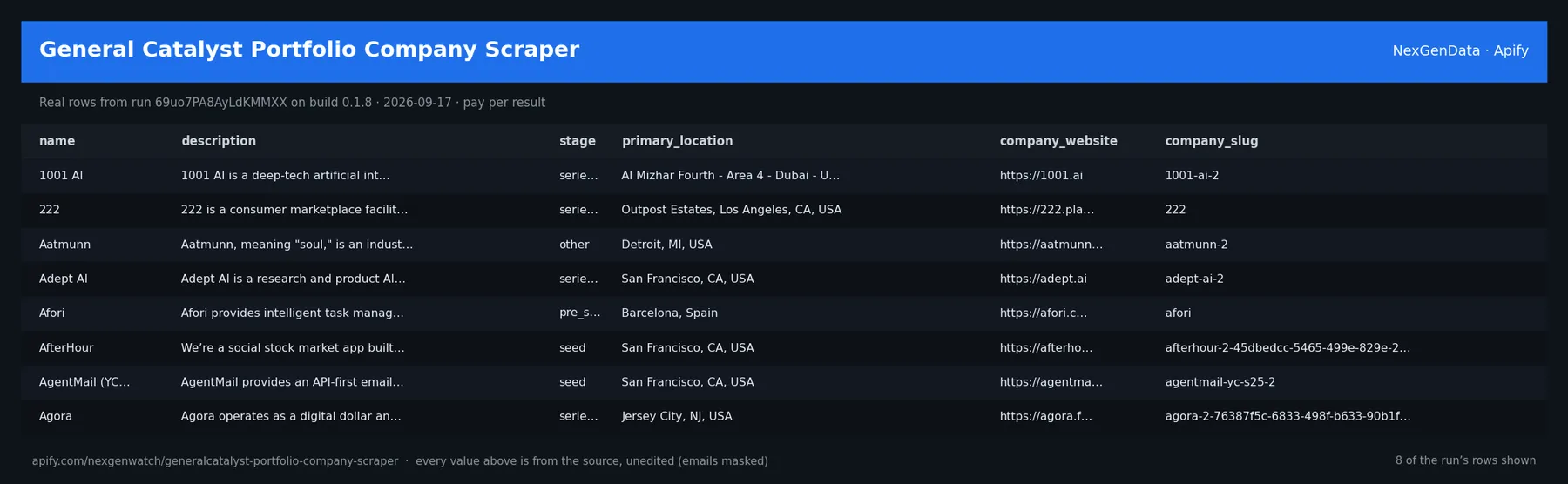The height and width of the screenshot is (484, 1568).
Task: Select the '222' name cell
Action: point(50,210)
